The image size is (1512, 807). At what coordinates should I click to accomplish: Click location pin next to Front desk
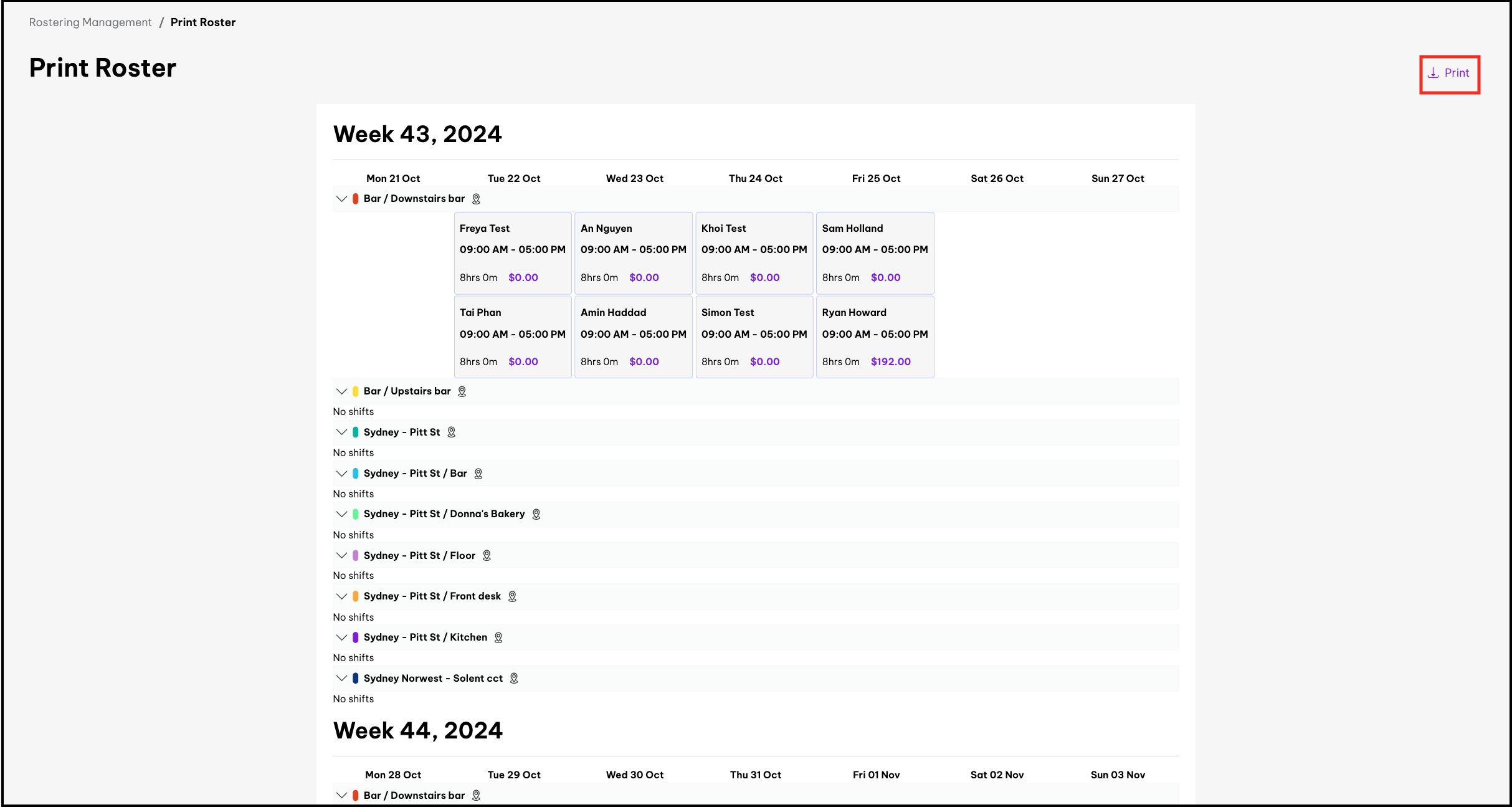[512, 596]
